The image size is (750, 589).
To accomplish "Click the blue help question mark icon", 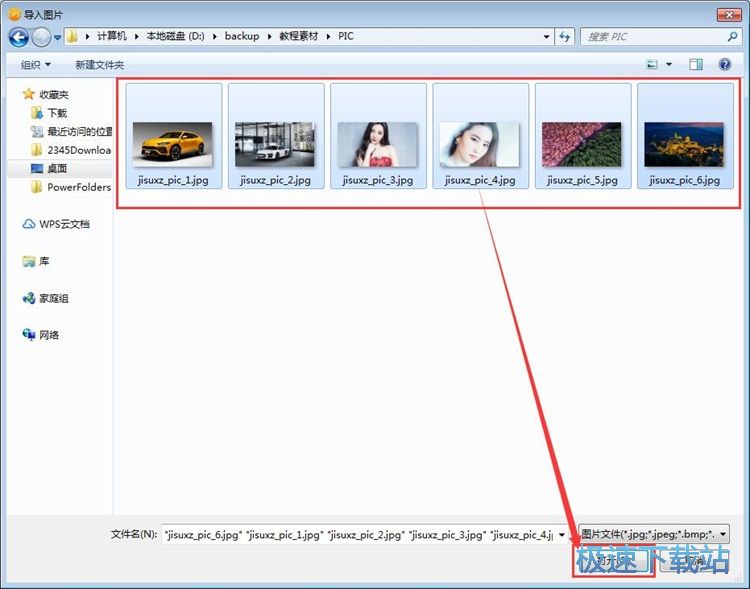I will click(x=725, y=64).
